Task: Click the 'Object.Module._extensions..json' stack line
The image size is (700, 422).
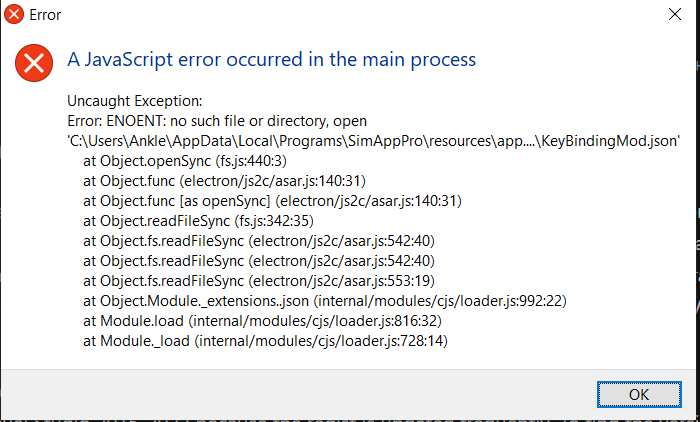Action: [325, 301]
